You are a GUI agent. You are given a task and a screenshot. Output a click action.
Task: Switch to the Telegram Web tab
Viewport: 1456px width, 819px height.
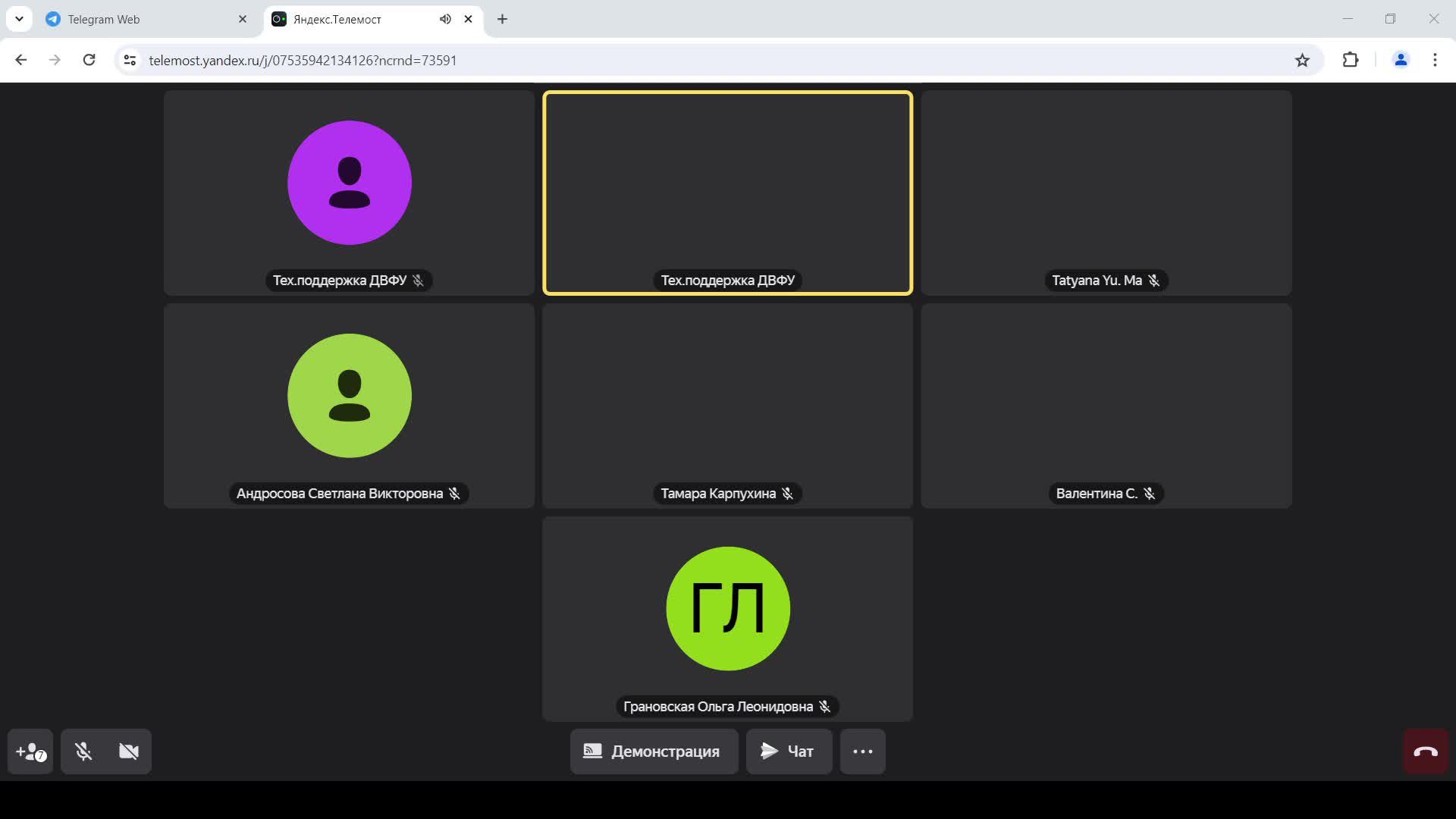136,19
